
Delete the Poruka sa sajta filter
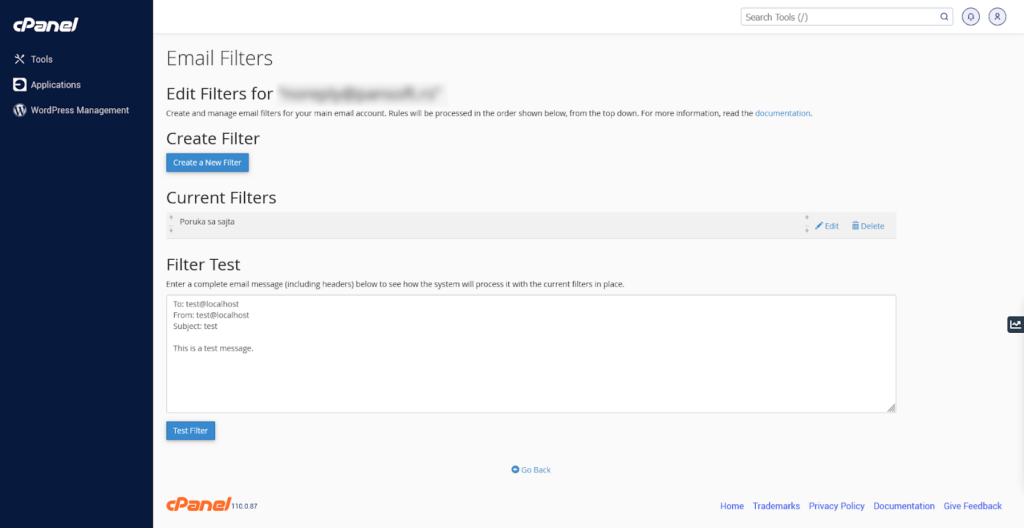tap(868, 226)
